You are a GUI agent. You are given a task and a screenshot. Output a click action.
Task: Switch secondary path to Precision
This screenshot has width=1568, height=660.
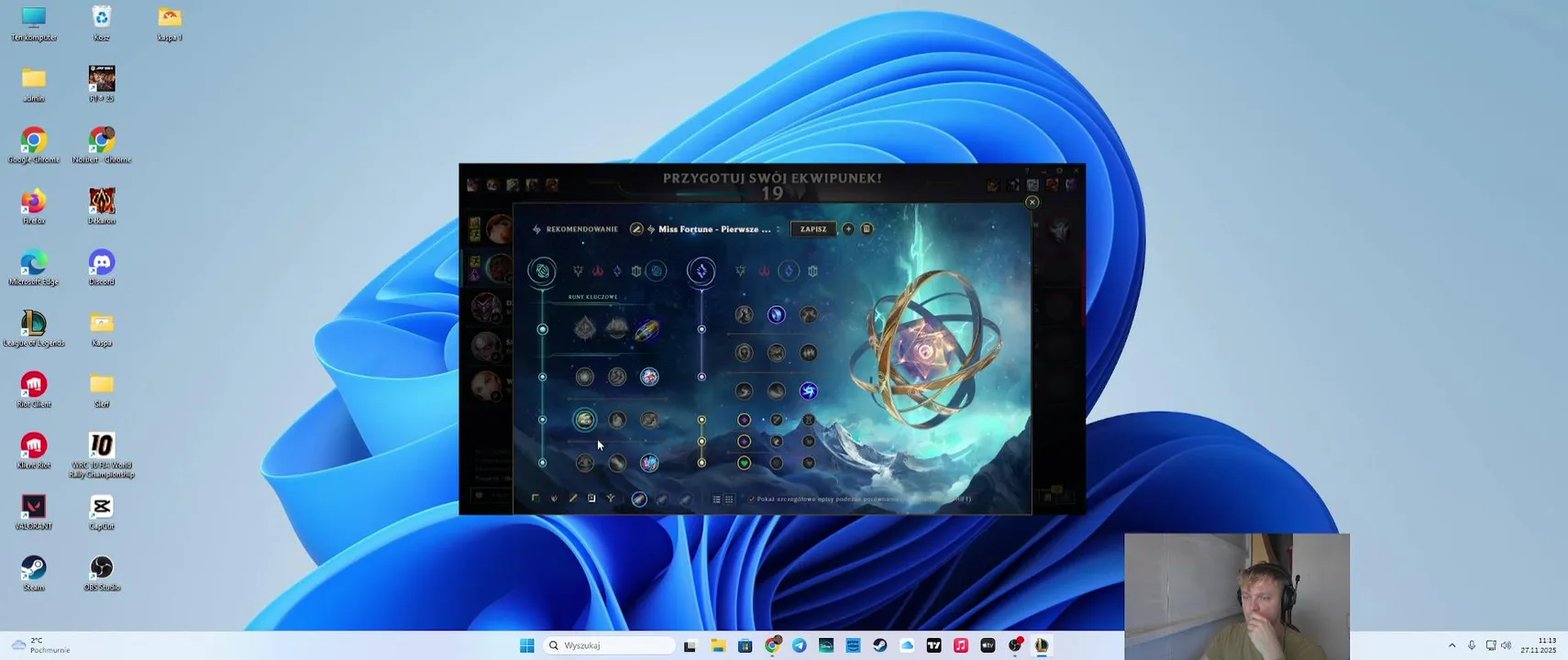click(741, 271)
